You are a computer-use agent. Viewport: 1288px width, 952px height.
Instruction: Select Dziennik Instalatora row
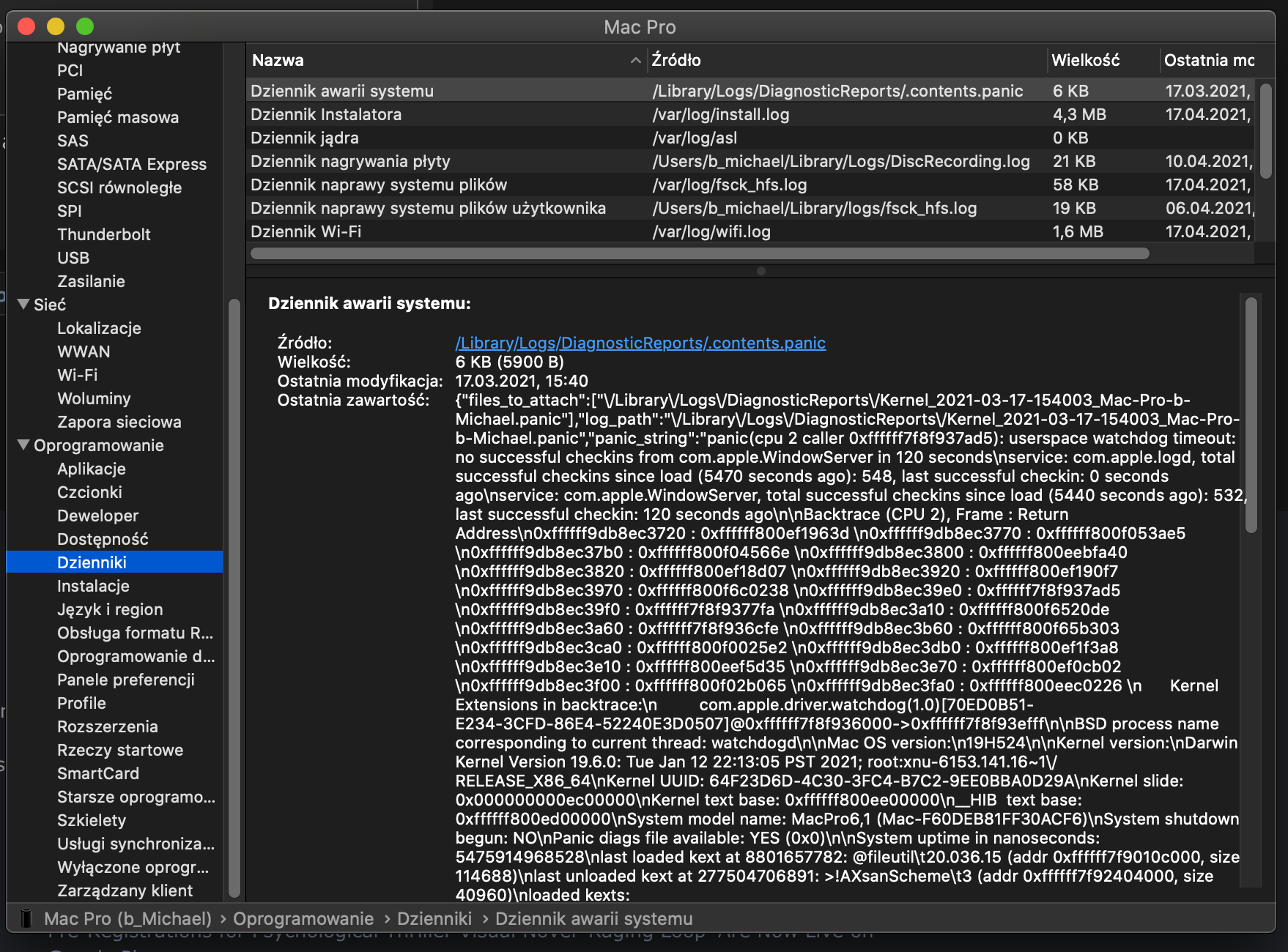(x=750, y=114)
